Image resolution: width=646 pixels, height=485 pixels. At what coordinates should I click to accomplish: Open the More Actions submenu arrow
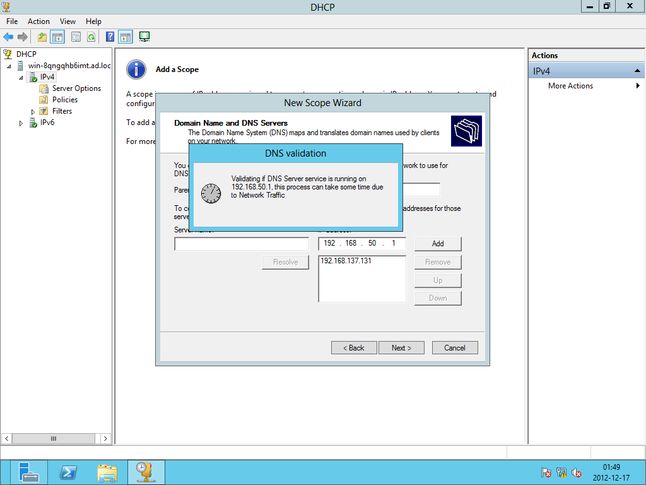pyautogui.click(x=637, y=86)
